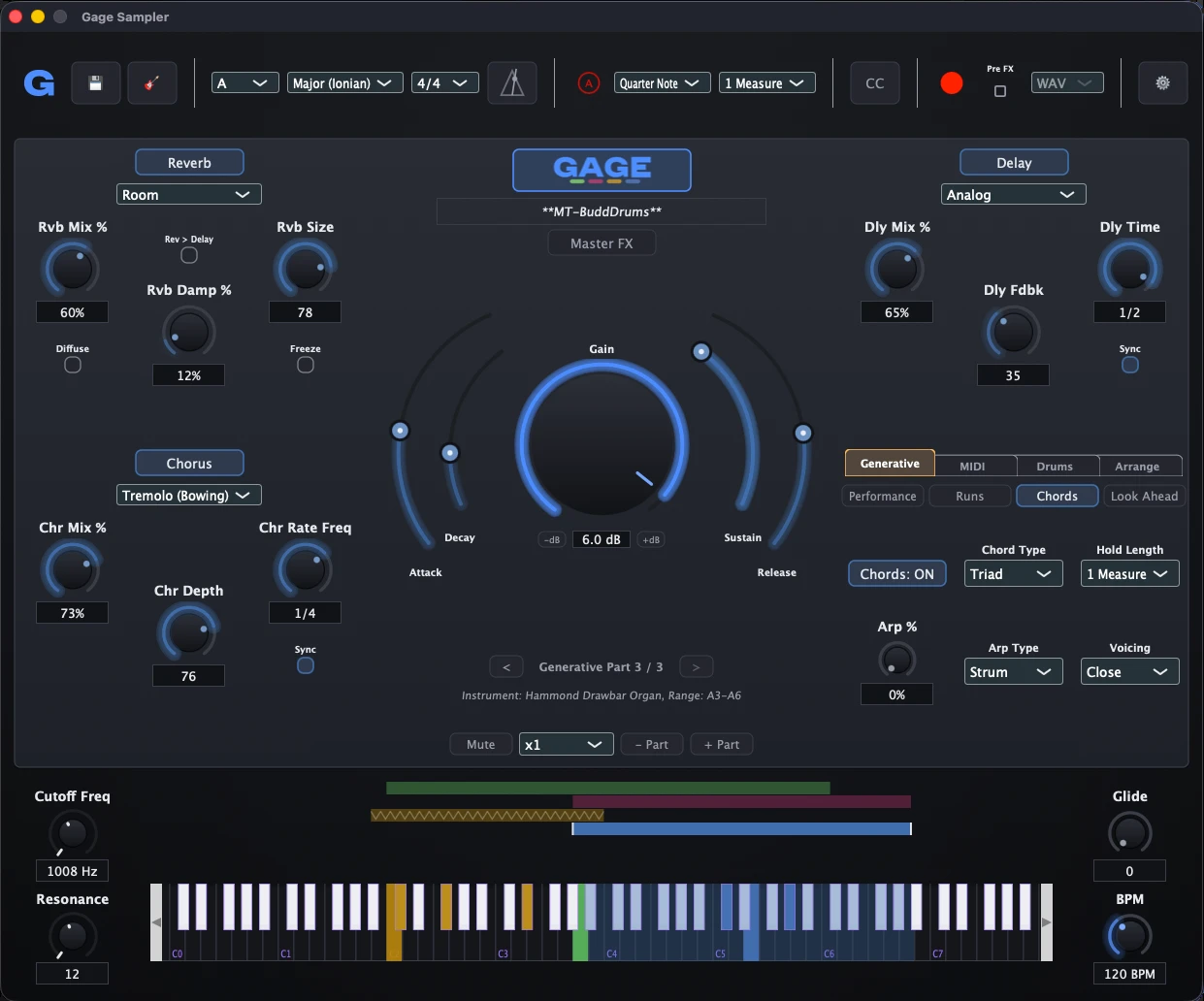Switch to the Arrange tab
Screen dimensions: 1204x1001
[x=1137, y=467]
